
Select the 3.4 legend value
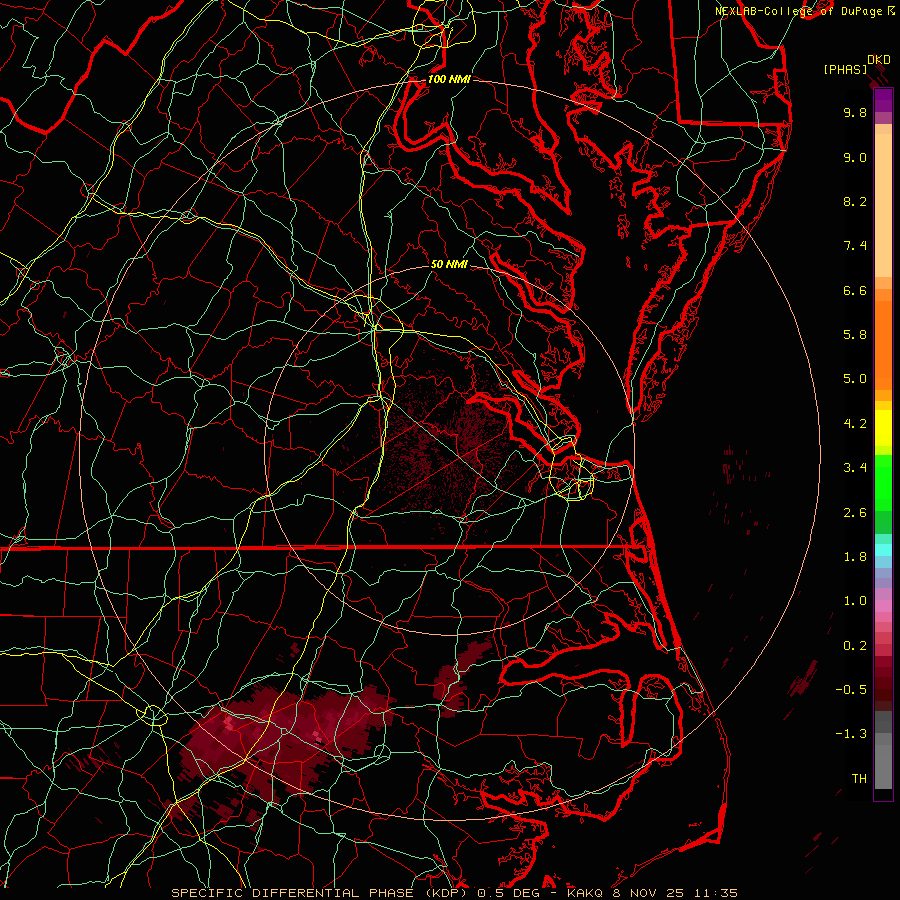coord(855,468)
